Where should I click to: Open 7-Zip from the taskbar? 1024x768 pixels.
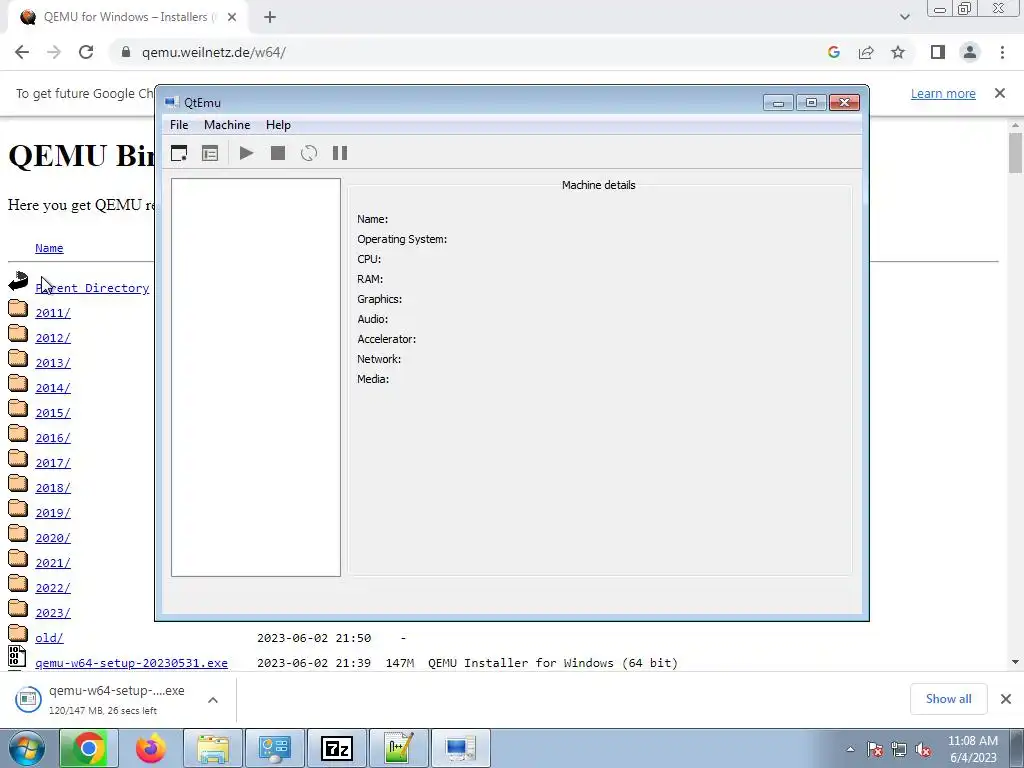coord(337,748)
